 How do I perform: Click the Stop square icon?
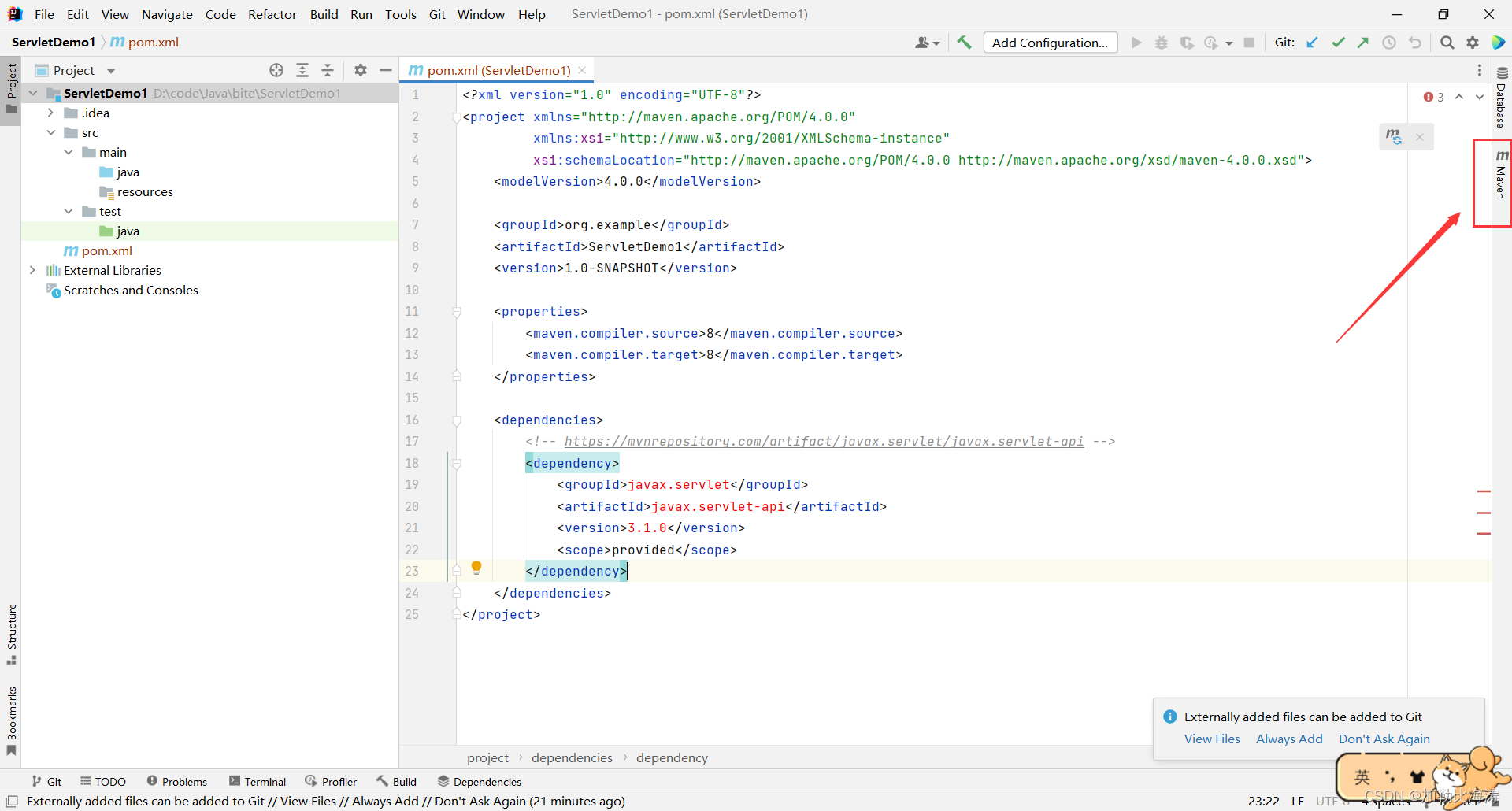1249,43
